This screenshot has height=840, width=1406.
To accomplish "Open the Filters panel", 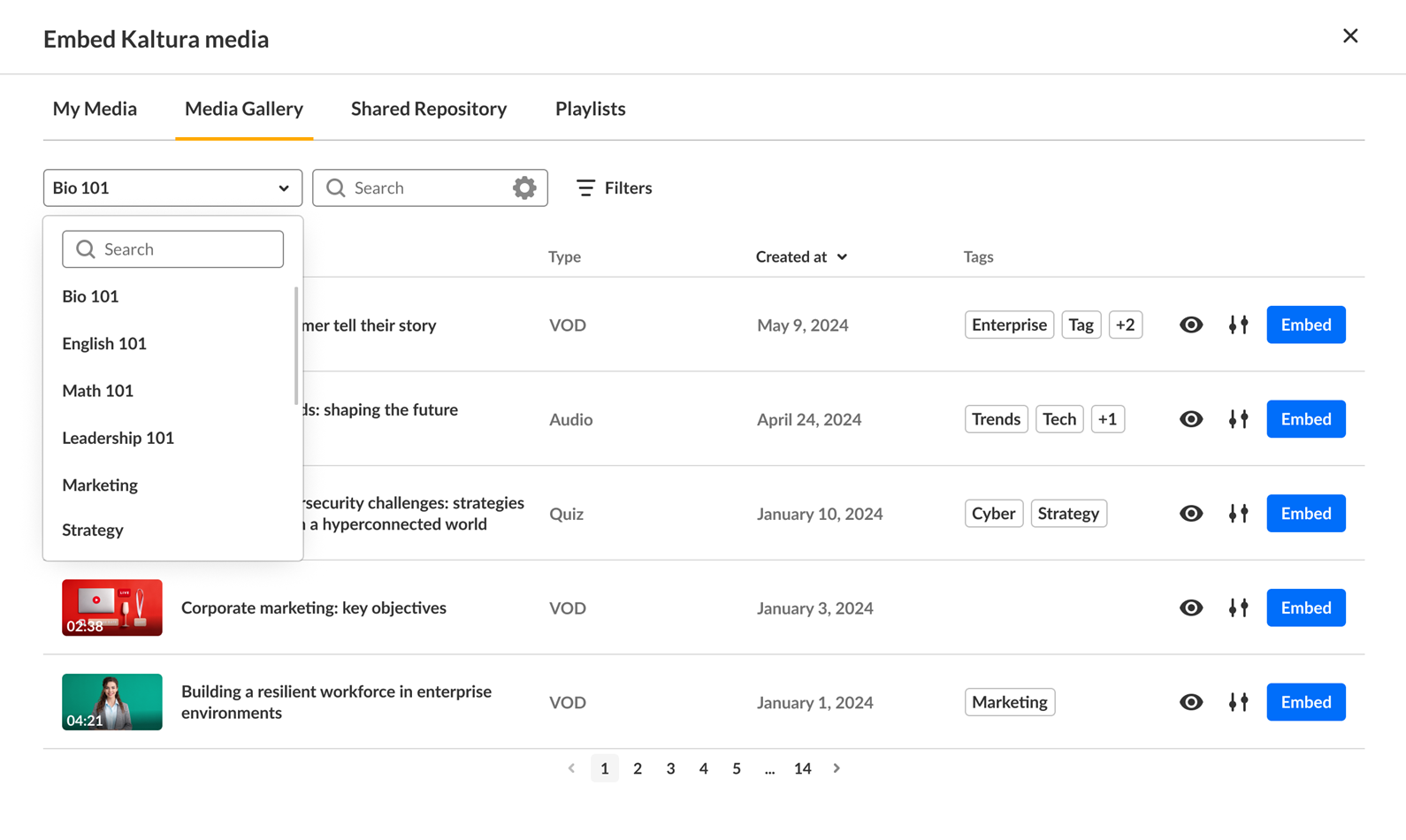I will click(614, 187).
